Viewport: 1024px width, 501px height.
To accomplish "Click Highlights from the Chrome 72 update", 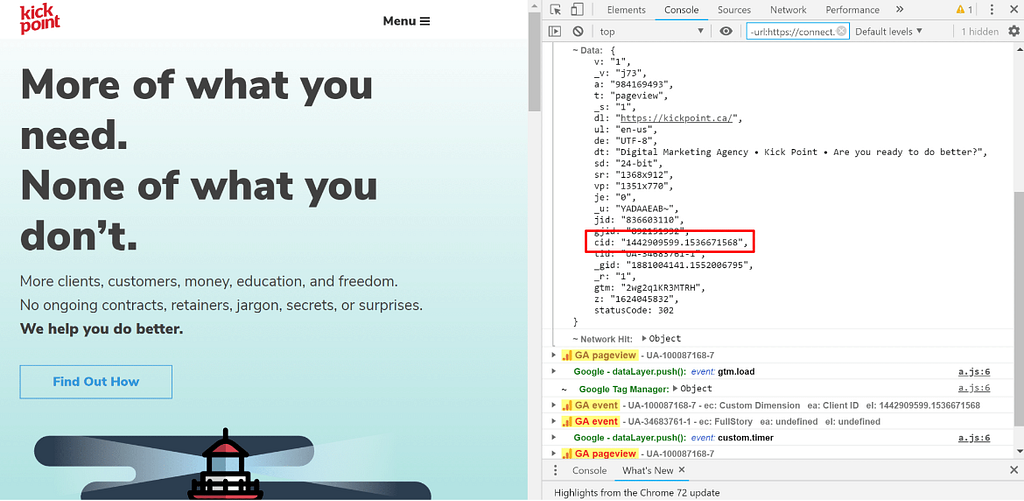I will click(x=637, y=493).
